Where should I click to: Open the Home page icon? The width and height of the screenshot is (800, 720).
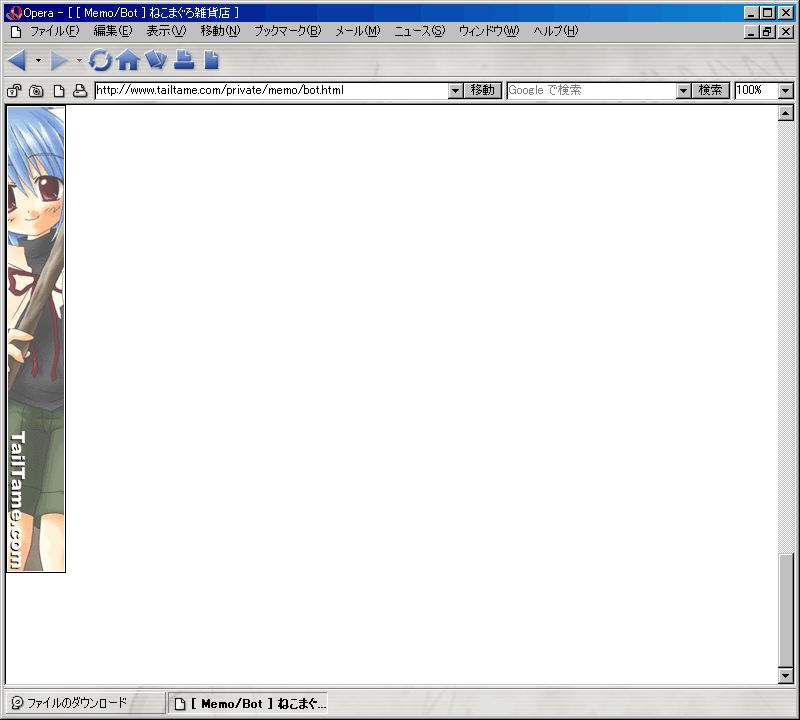(x=128, y=60)
